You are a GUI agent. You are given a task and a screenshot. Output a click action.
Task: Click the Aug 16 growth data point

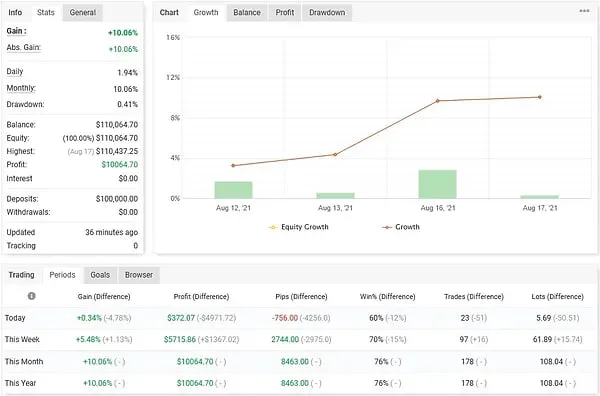click(x=438, y=101)
